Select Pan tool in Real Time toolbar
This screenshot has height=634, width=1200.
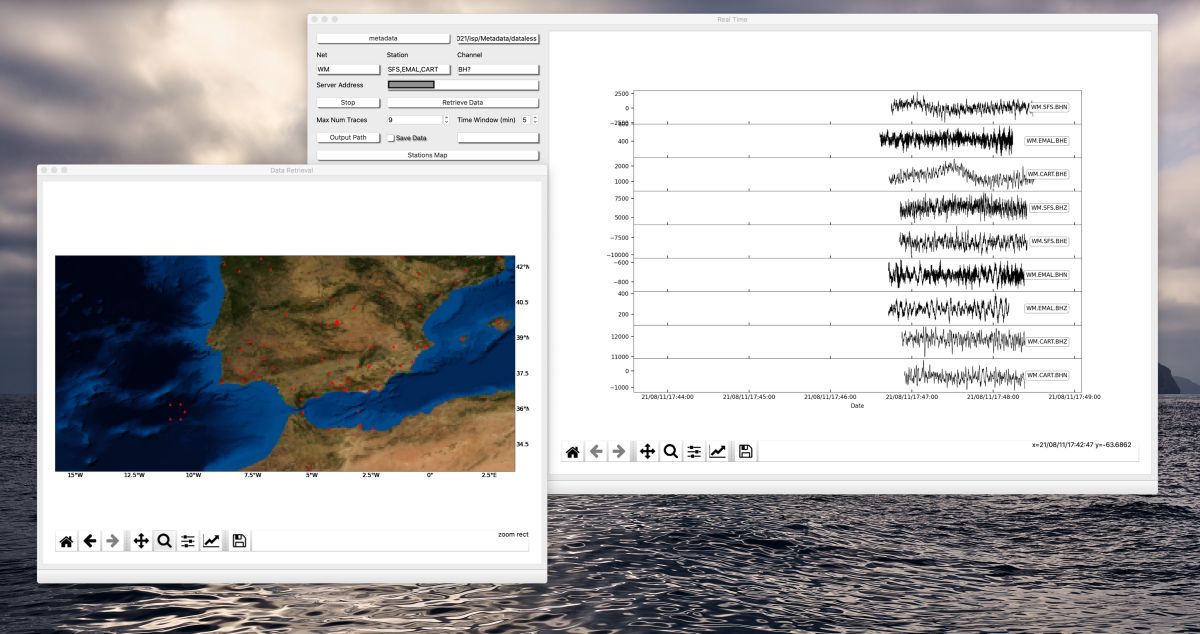click(647, 452)
